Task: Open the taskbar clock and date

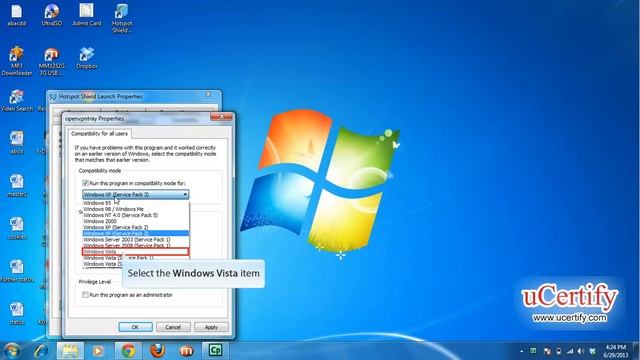Action: pyautogui.click(x=616, y=351)
